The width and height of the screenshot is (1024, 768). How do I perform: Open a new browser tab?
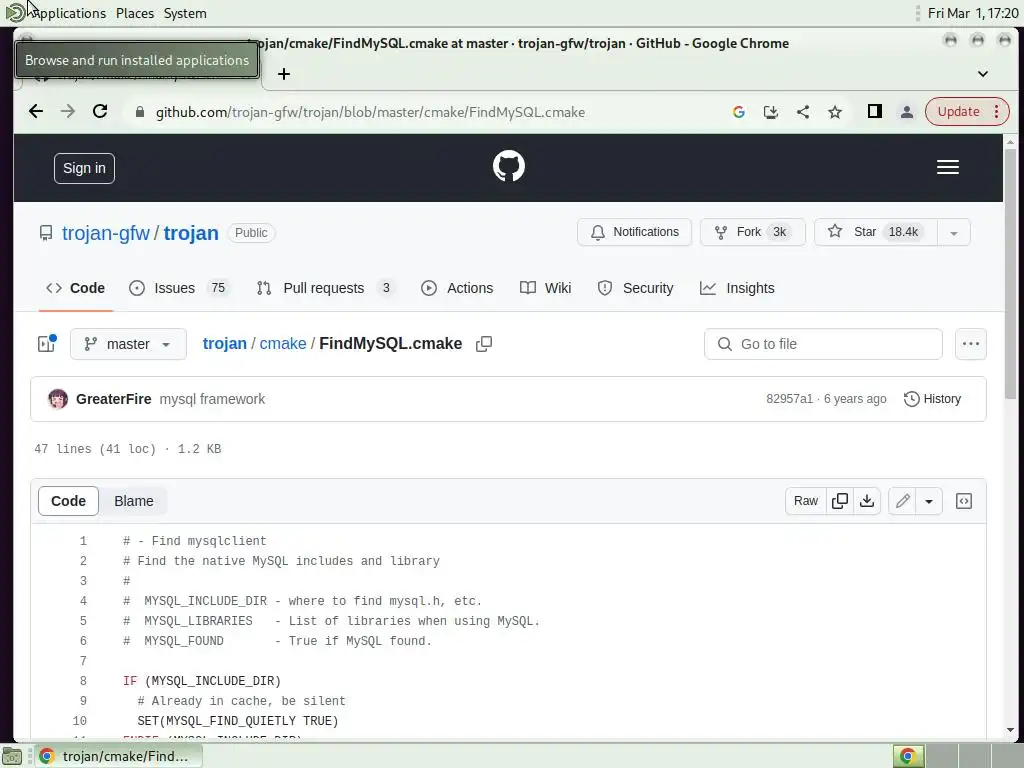[x=283, y=74]
